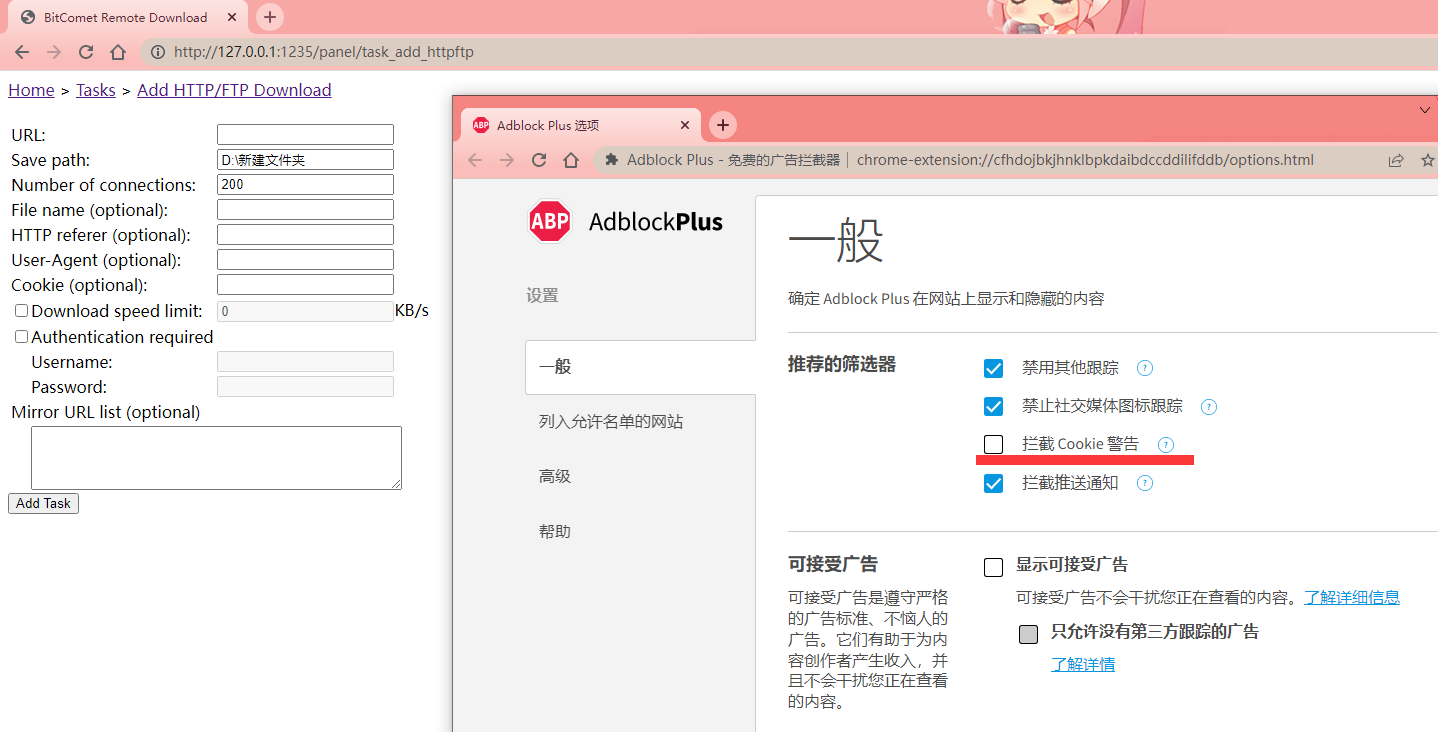Screen dimensions: 1438x732
Task: Close the Adblock Plus 选项 tab
Action: (x=685, y=125)
